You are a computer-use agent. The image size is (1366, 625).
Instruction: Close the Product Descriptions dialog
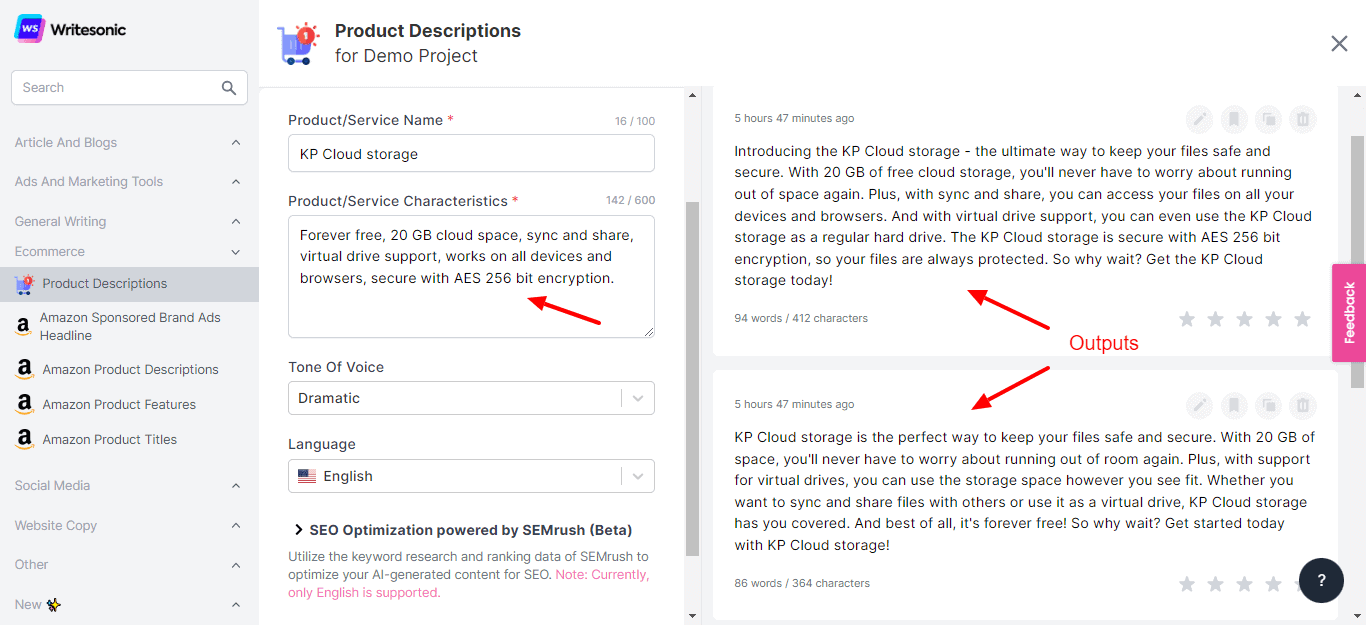[1339, 43]
